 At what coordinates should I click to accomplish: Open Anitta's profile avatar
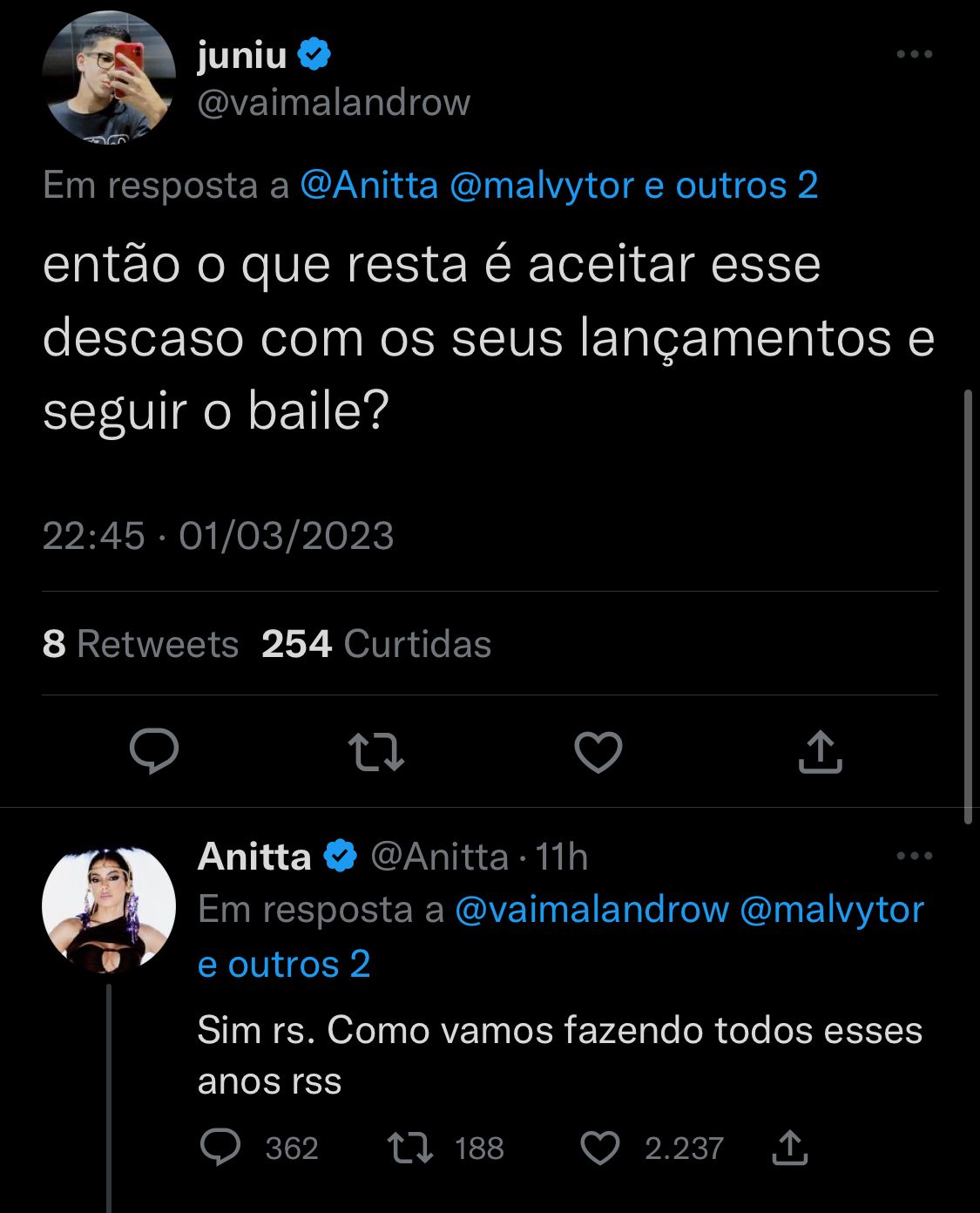click(109, 907)
